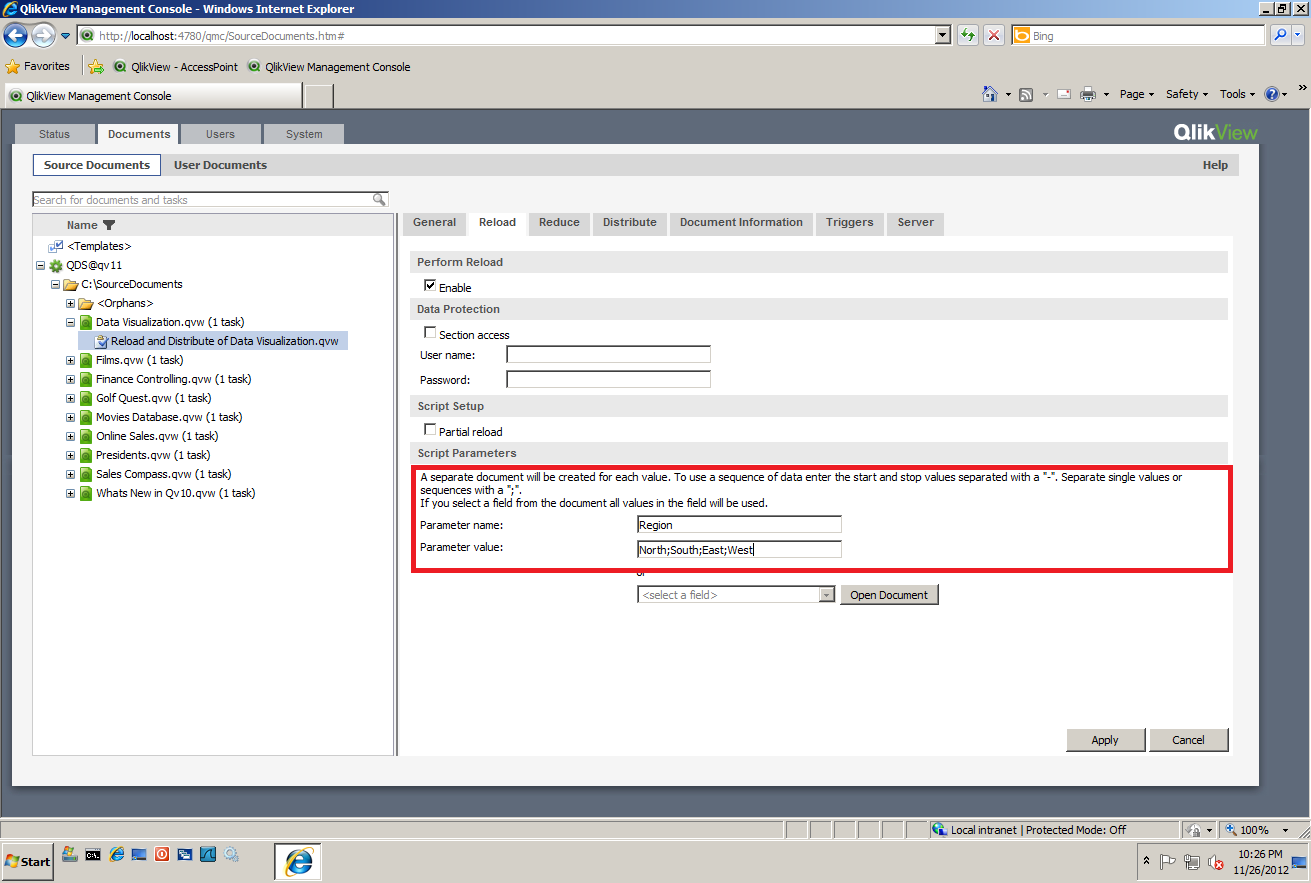The width and height of the screenshot is (1311, 883).
Task: Click the search magnifier in documents search box
Action: coord(380,199)
